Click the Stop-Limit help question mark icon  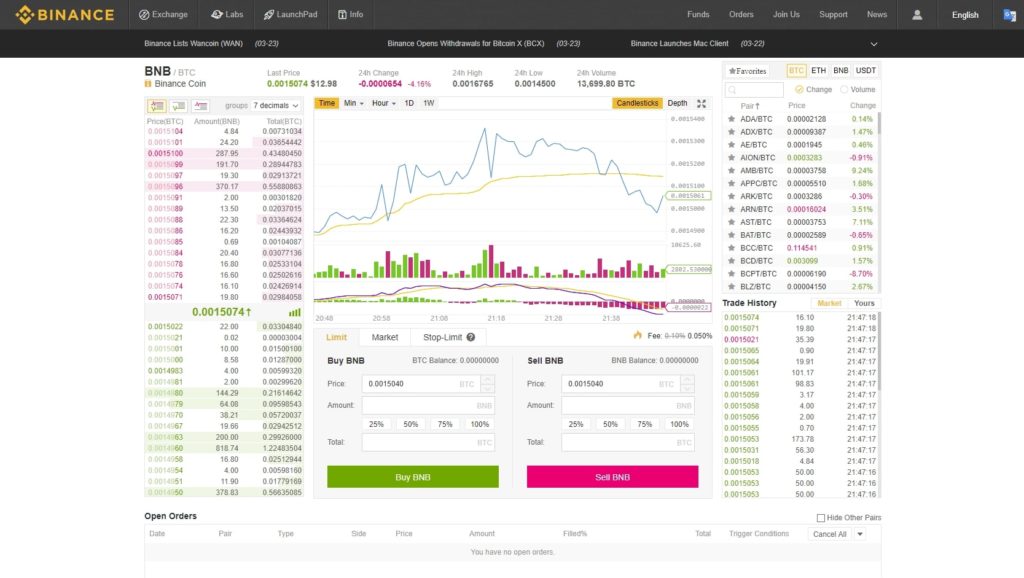point(471,337)
